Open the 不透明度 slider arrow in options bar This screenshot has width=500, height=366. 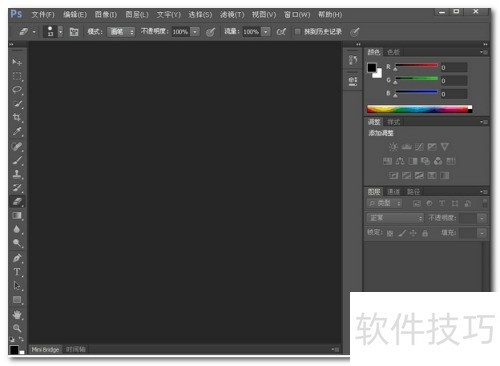195,32
